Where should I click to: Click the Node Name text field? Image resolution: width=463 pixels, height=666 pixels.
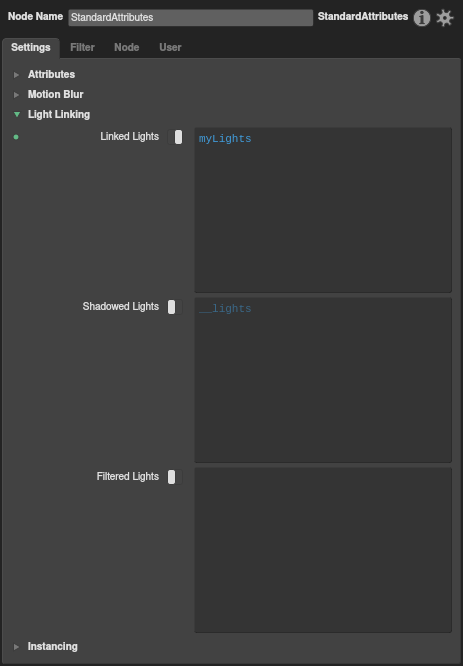[x=191, y=17]
